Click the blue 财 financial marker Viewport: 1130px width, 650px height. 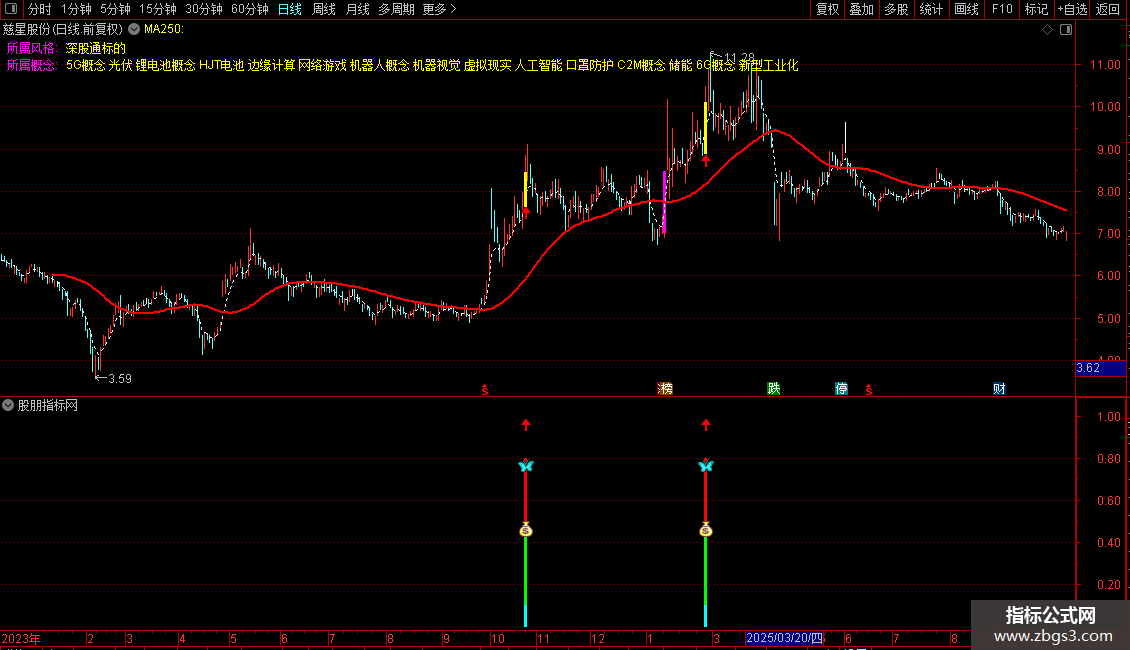999,388
